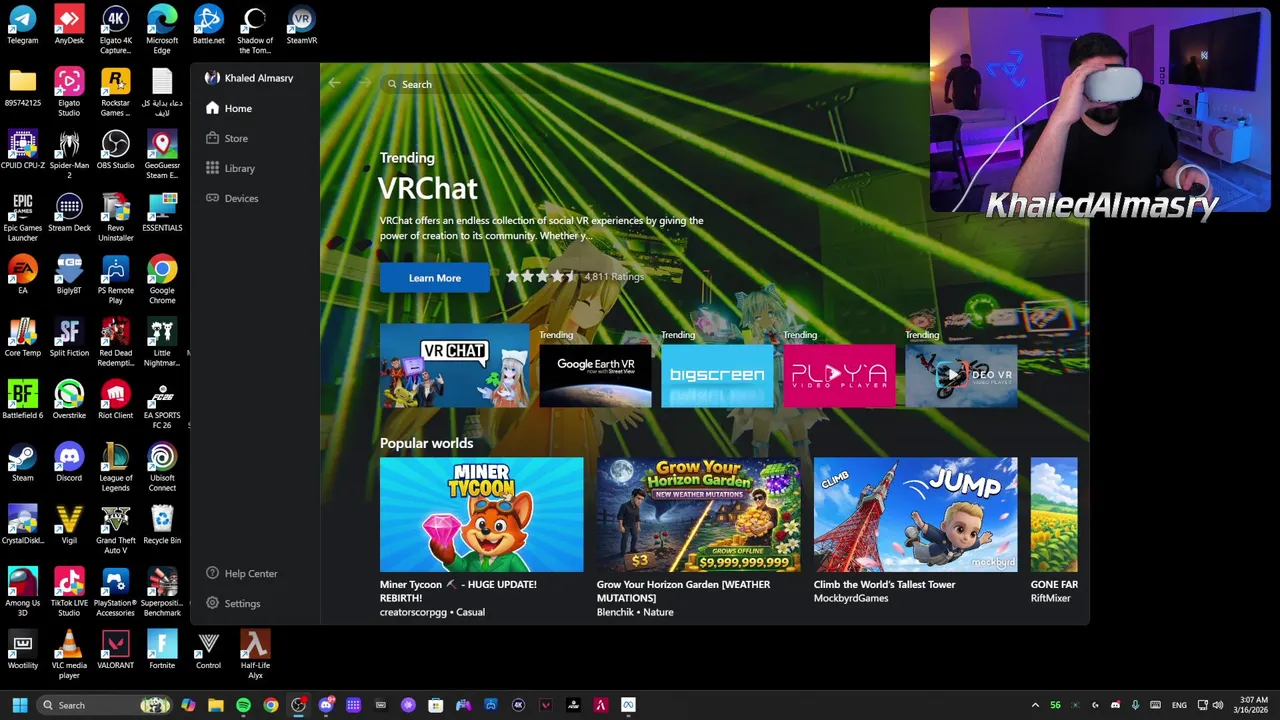Open Settings in the Meta sidebar
The image size is (1280, 720).
coord(233,603)
